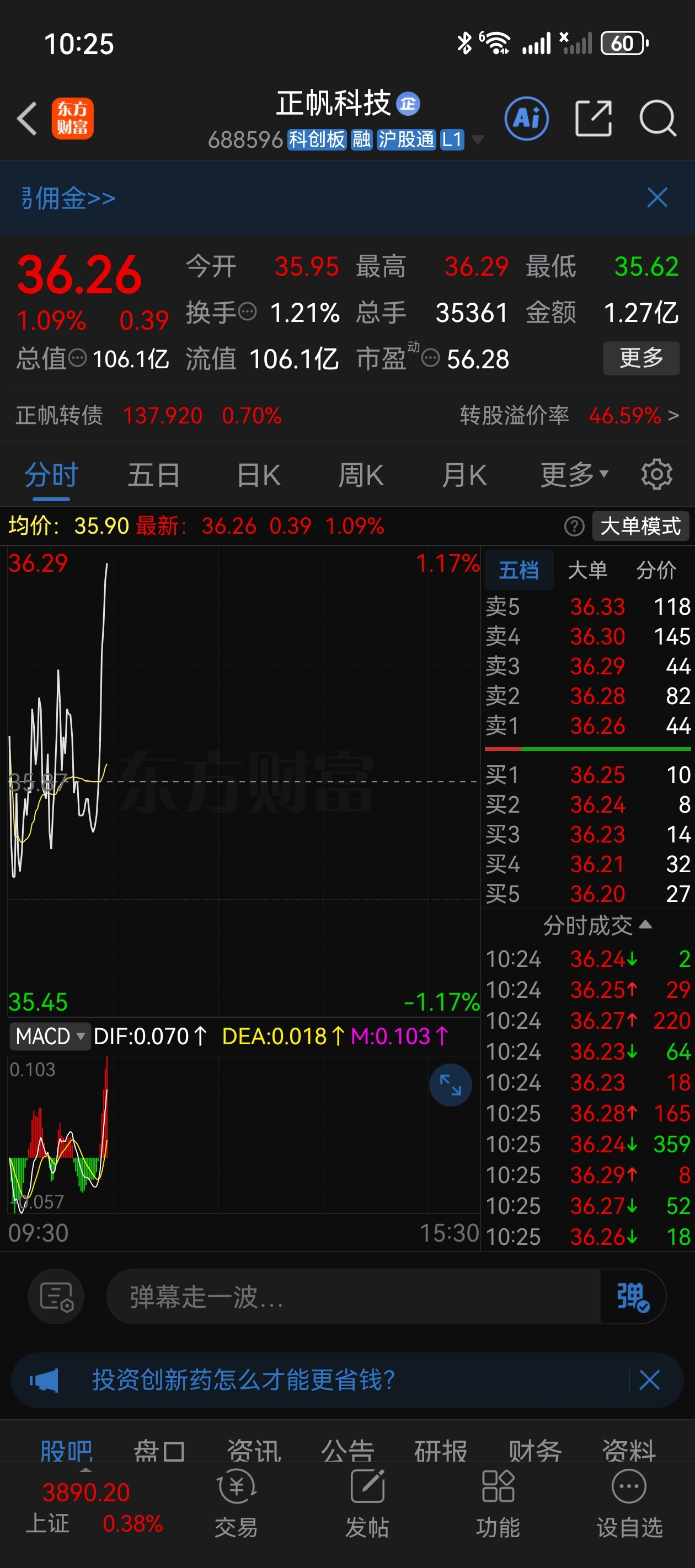
Task: Toggle the 弹 barrage switch
Action: point(632,1297)
